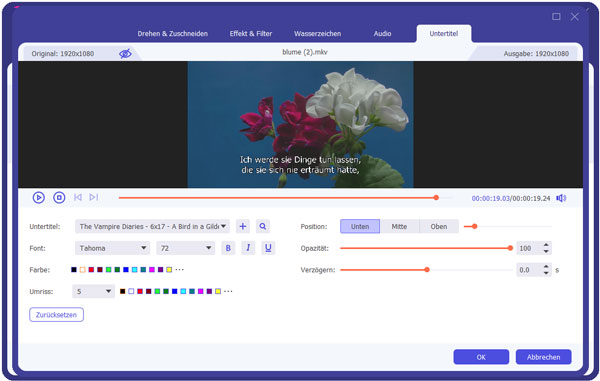The image size is (600, 381).
Task: Toggle bold subtitle text
Action: [x=228, y=248]
